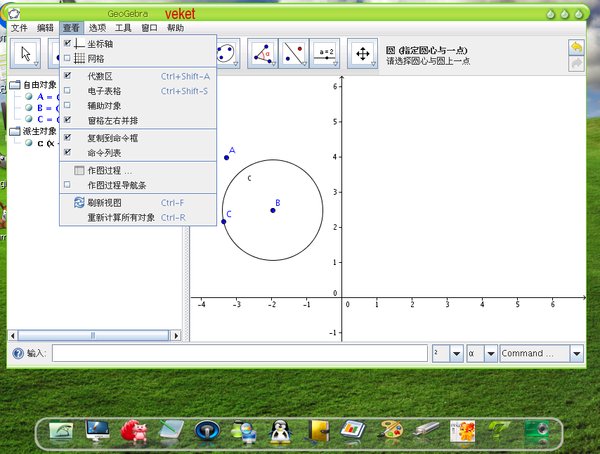Click 刷新视图 (Refresh Views) menu entry
The image size is (600, 454).
click(x=104, y=202)
